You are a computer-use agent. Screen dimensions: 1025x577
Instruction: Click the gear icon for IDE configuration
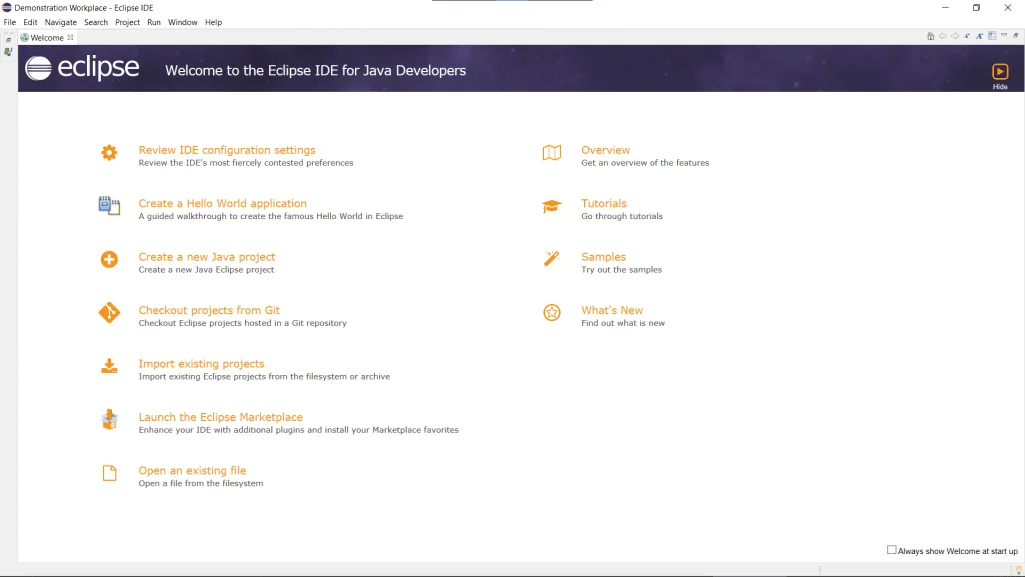(x=109, y=152)
